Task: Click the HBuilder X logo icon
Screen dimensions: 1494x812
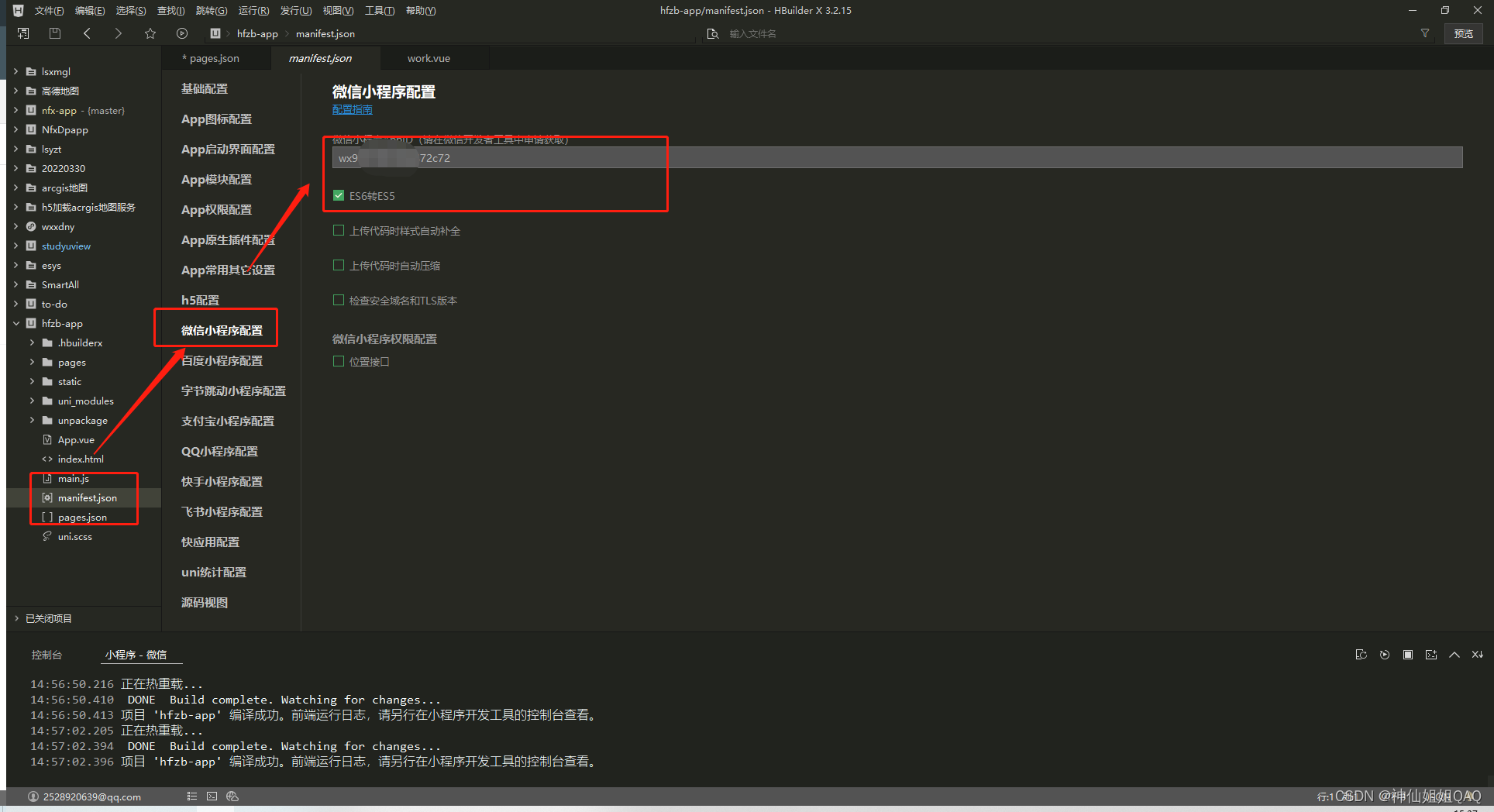Action: pos(18,10)
